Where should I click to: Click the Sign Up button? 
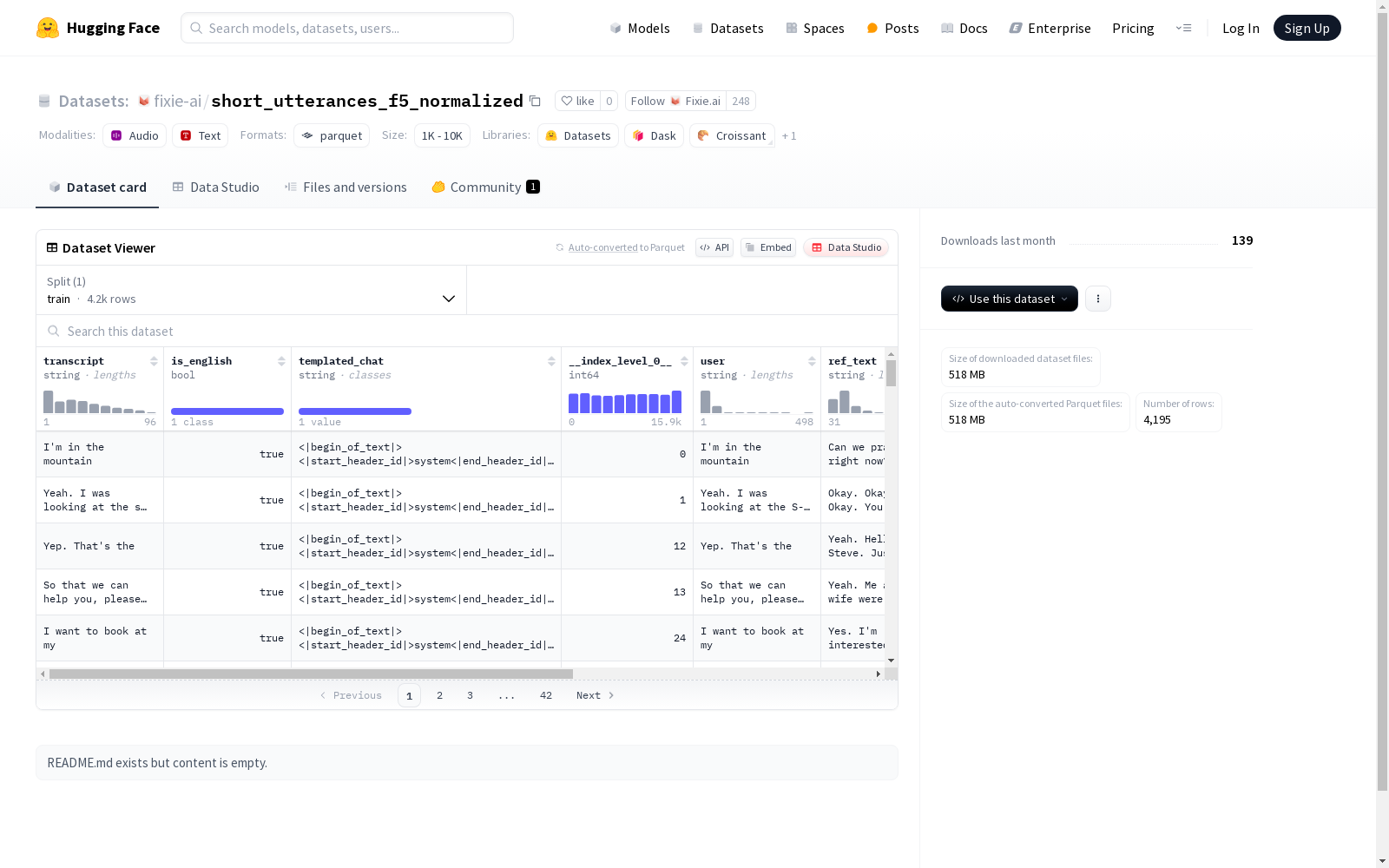coord(1307,28)
